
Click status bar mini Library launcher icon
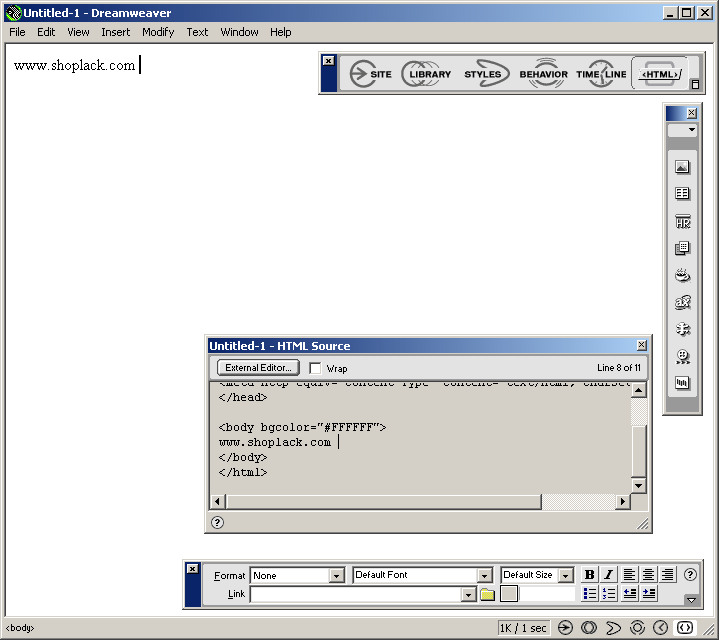click(x=589, y=627)
